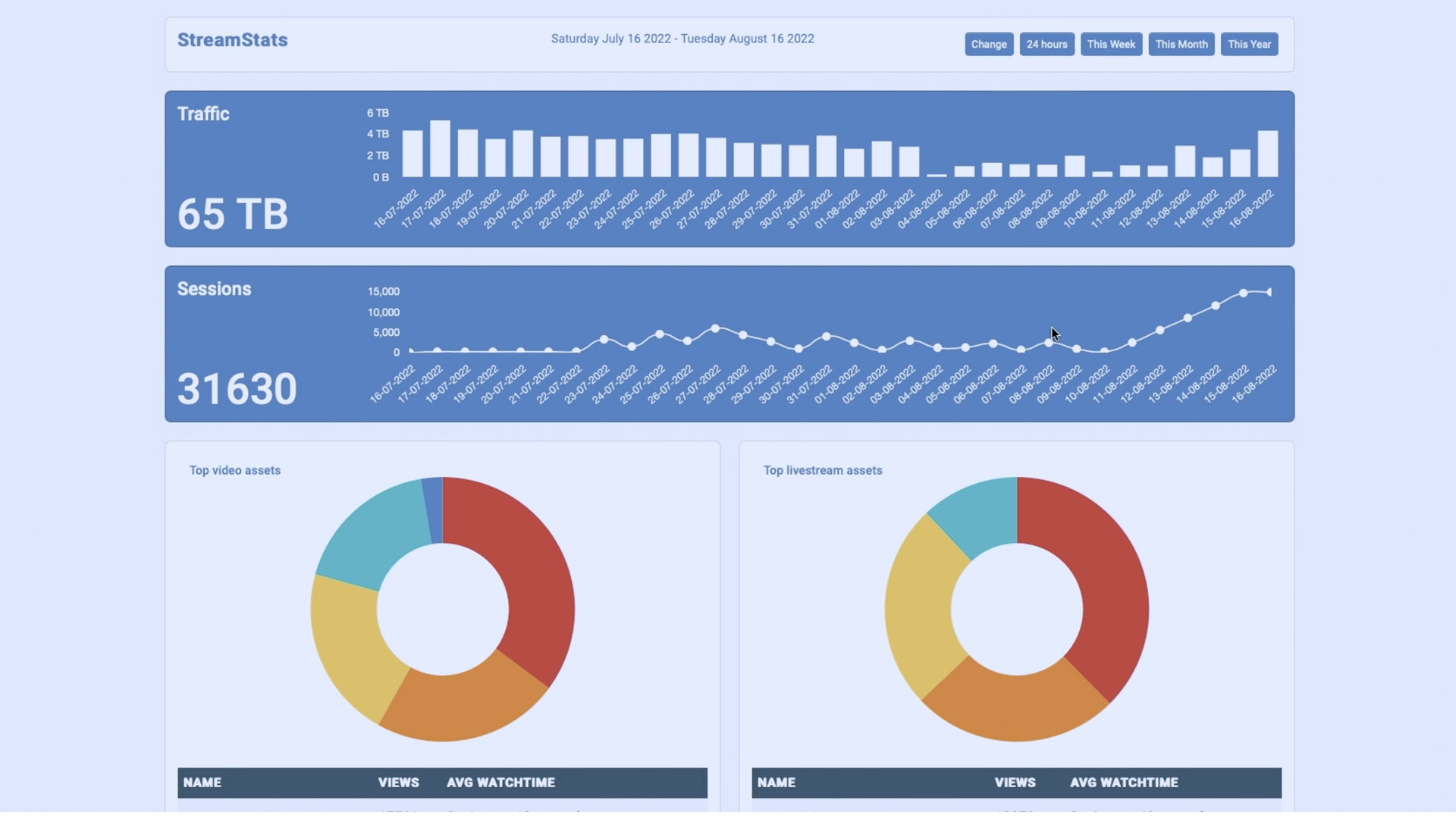The height and width of the screenshot is (819, 1456).
Task: Click the Sessions panel label
Action: [214, 289]
